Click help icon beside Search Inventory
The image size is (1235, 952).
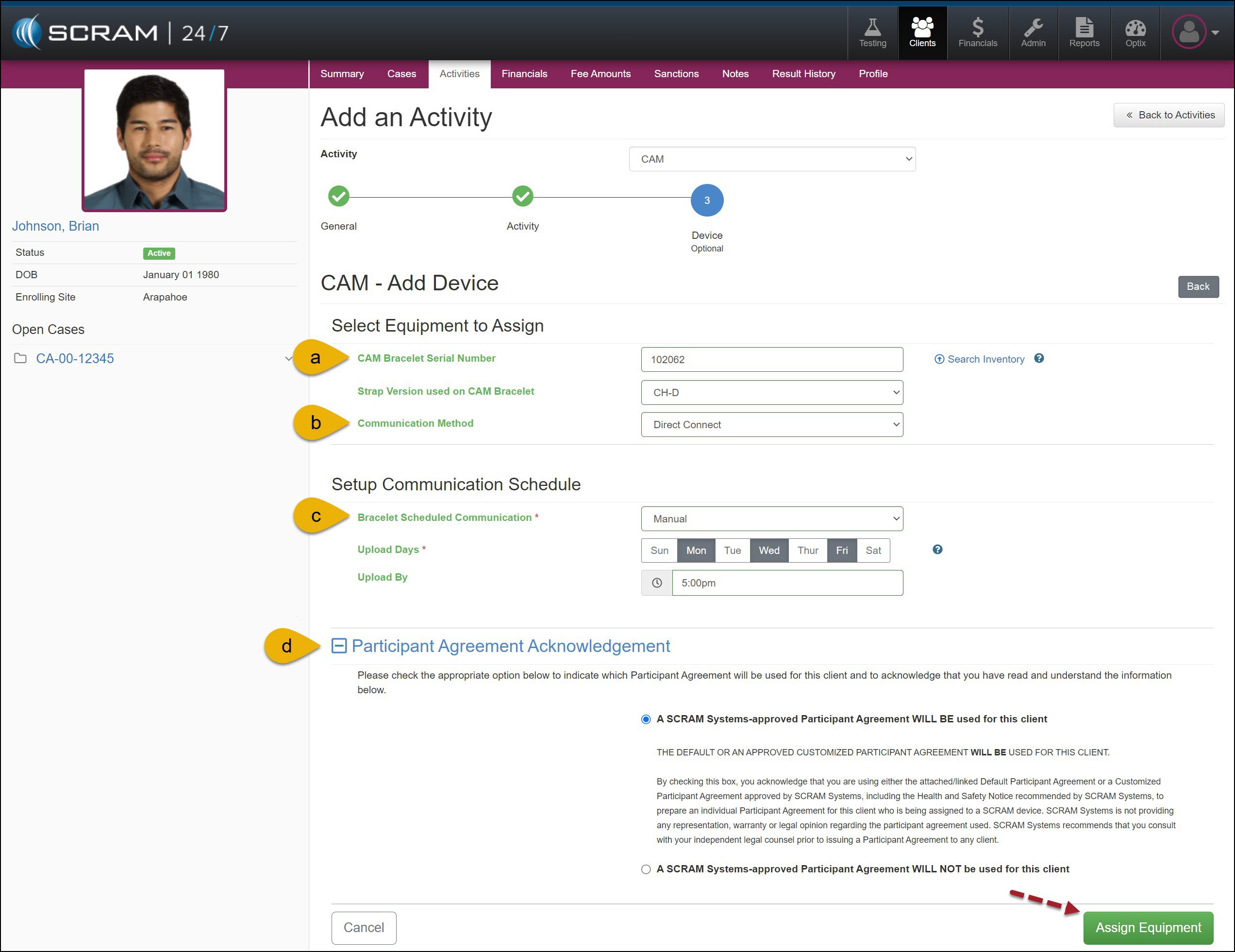pyautogui.click(x=1039, y=358)
